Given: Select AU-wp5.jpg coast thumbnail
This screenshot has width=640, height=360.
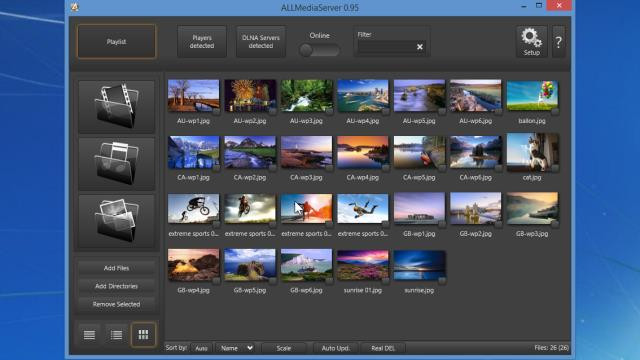Looking at the screenshot, I should click(x=419, y=96).
